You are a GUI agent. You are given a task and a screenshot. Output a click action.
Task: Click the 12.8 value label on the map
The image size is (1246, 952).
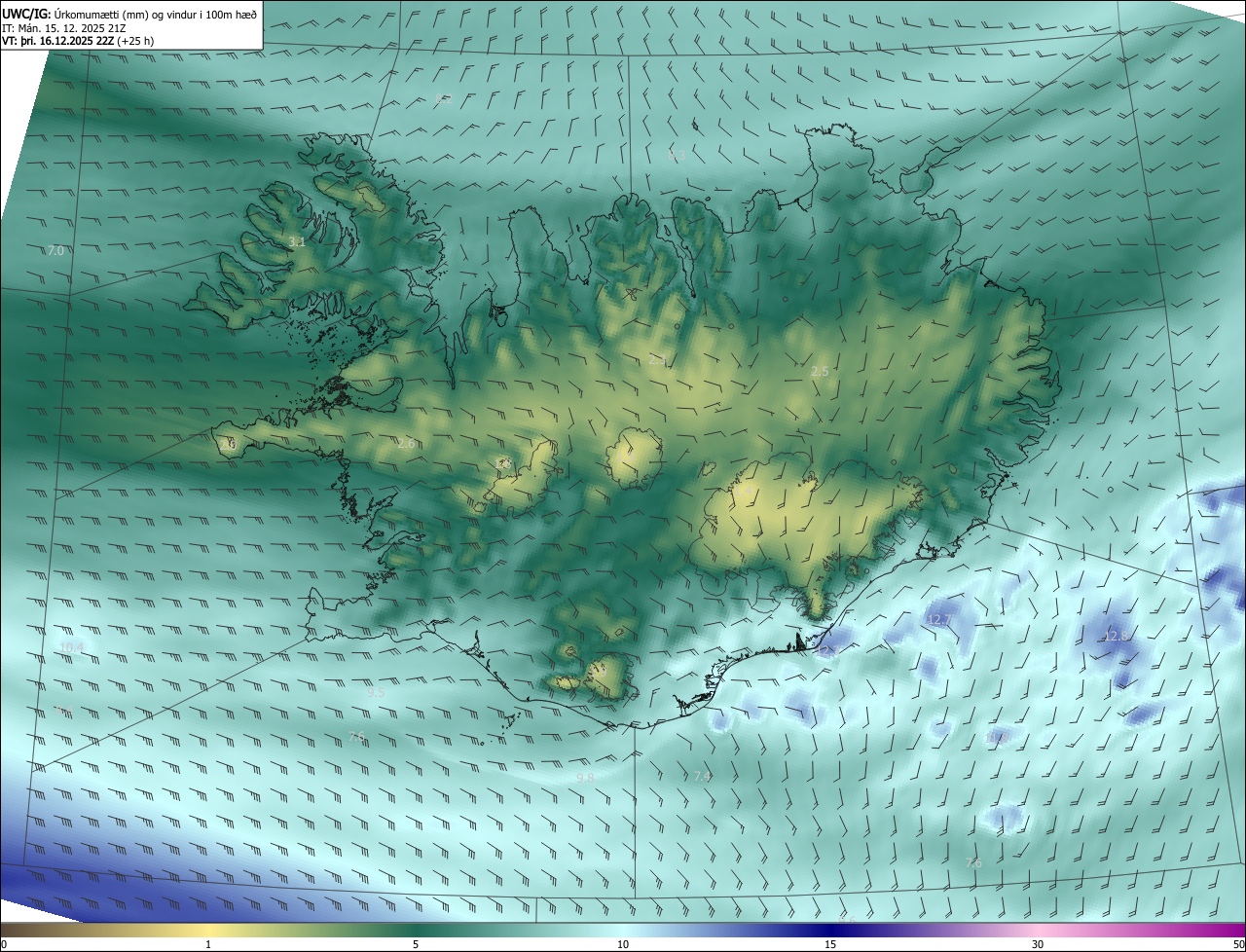click(1116, 636)
